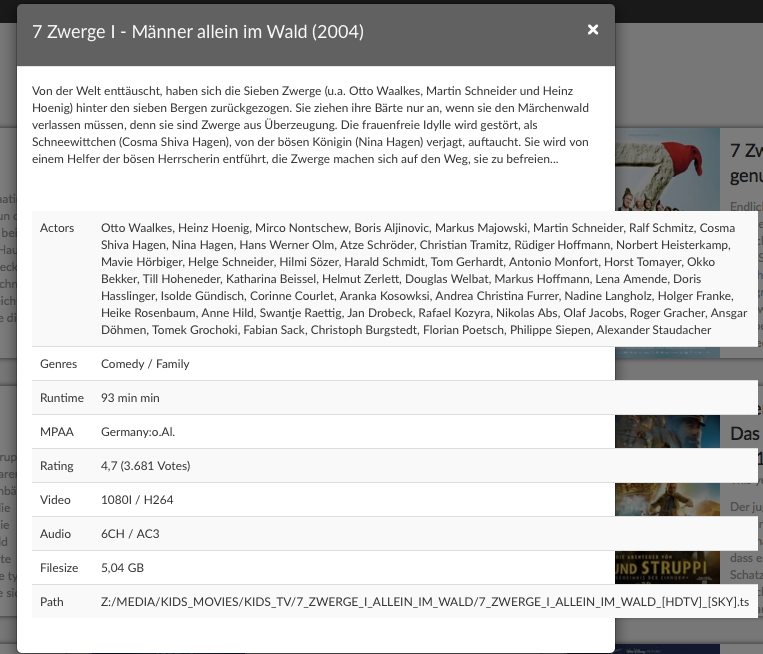Click the plot description paragraph starting 'Von der Welt enttäuscht'
Image resolution: width=763 pixels, height=654 pixels.
(x=310, y=125)
